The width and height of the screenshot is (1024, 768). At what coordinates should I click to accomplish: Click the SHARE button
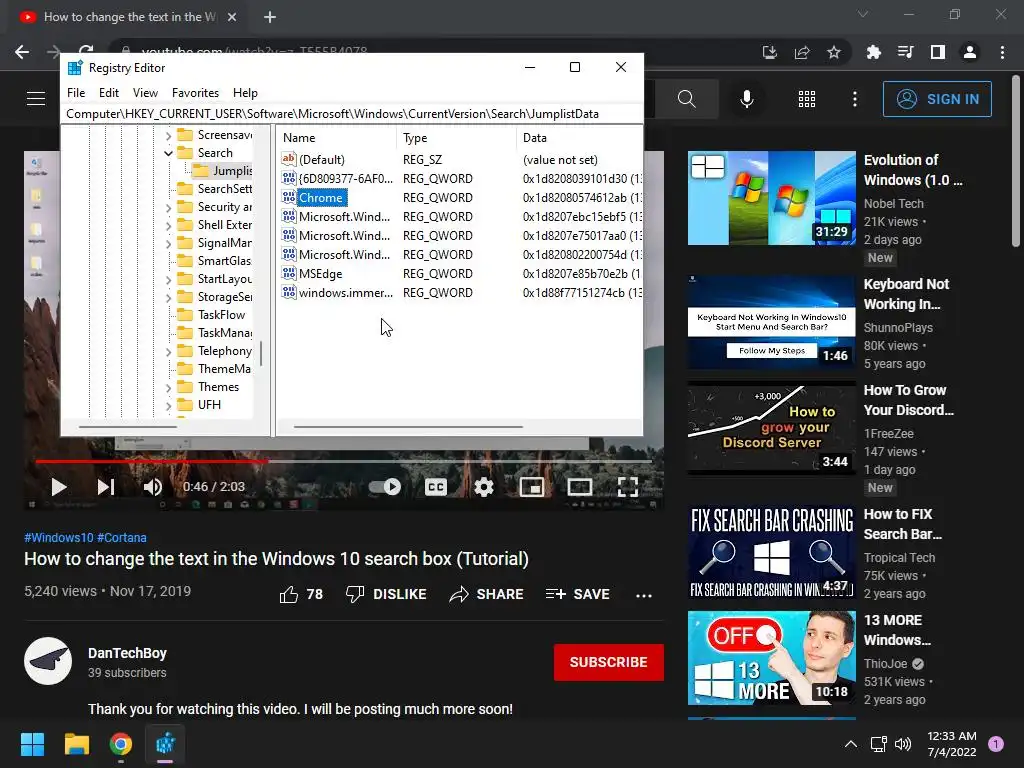tap(487, 594)
